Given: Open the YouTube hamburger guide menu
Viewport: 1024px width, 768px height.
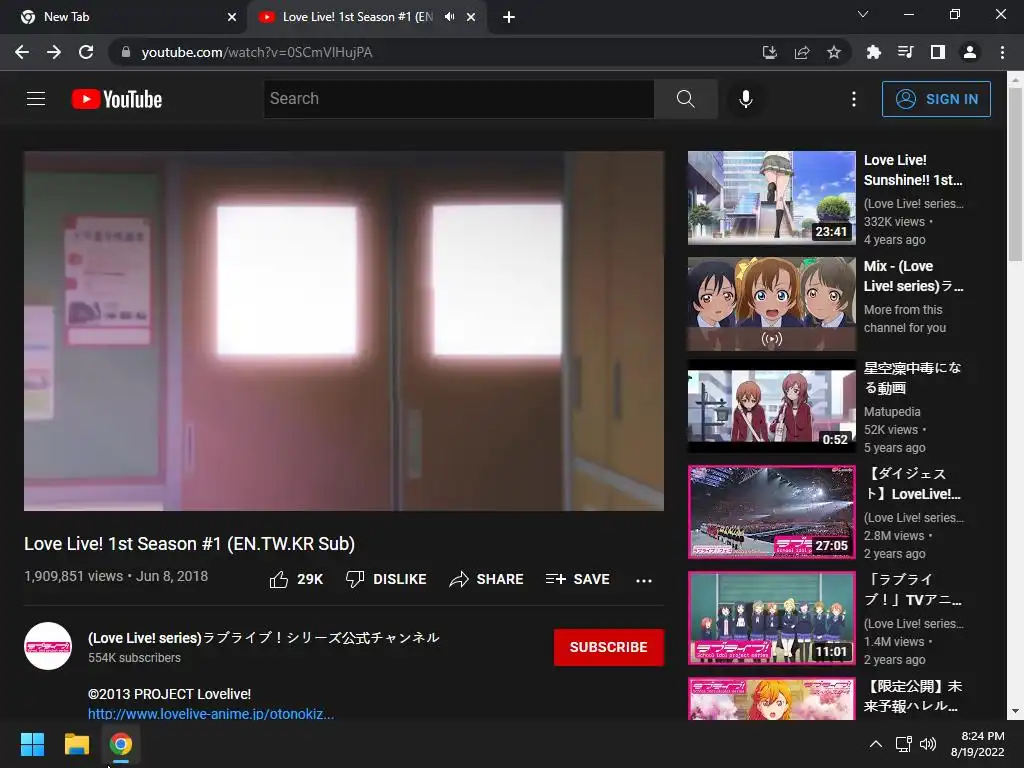Looking at the screenshot, I should click(x=36, y=99).
